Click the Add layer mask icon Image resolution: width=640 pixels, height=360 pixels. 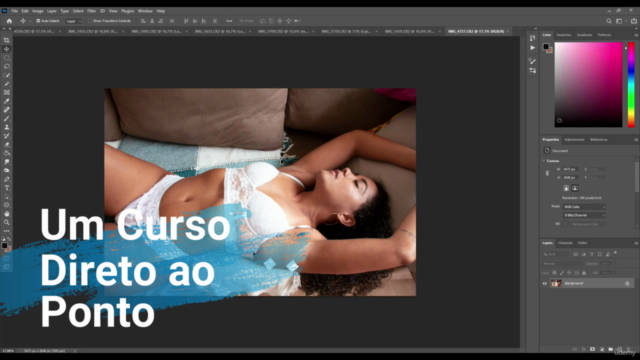pyautogui.click(x=592, y=349)
